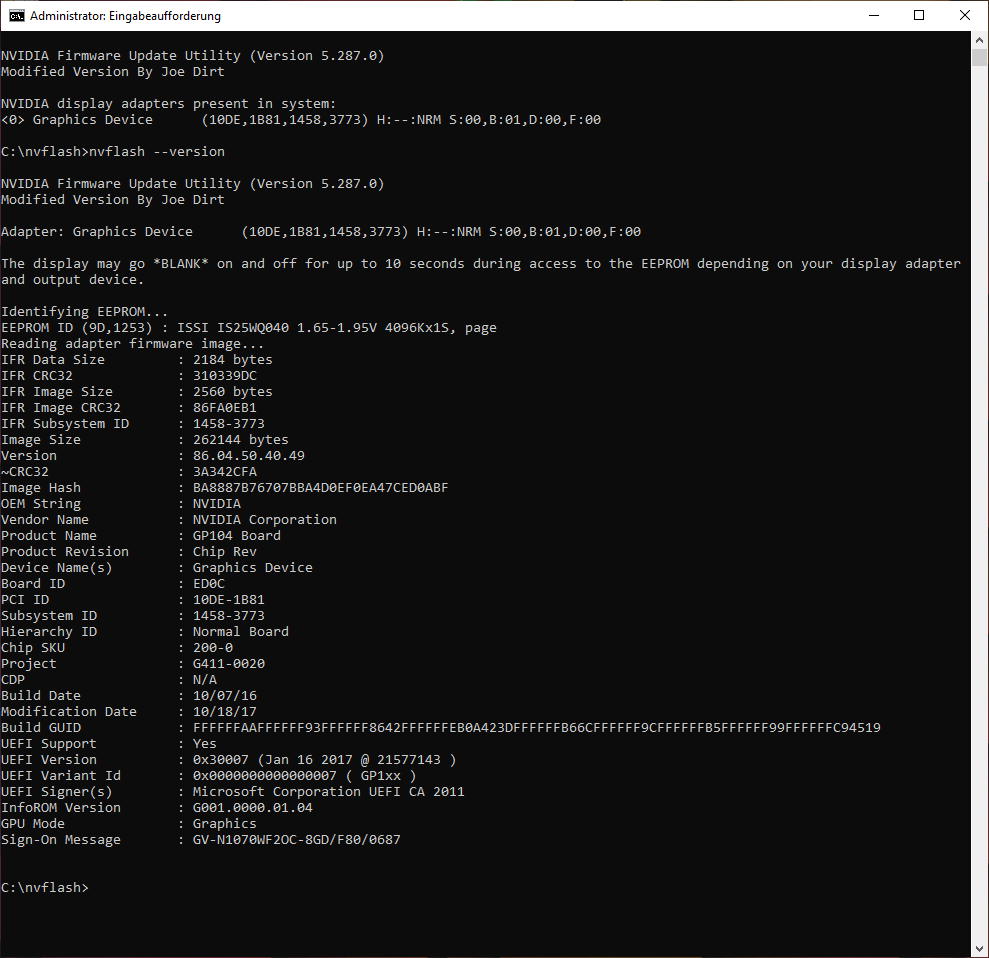989x958 pixels.
Task: Click the 'Identifying EEPROM...' line
Action: (x=85, y=312)
